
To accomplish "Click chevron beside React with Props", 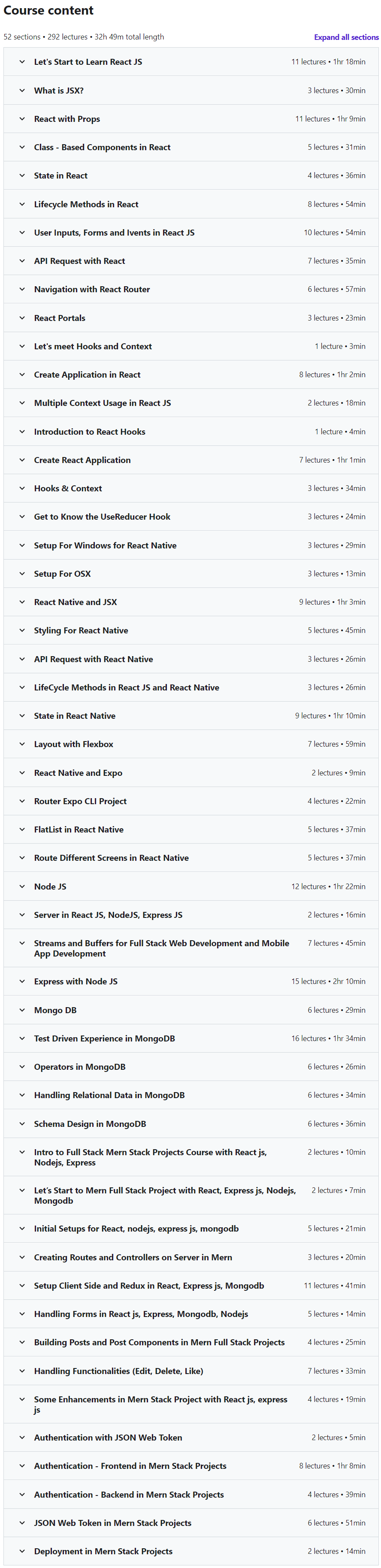I will point(22,119).
